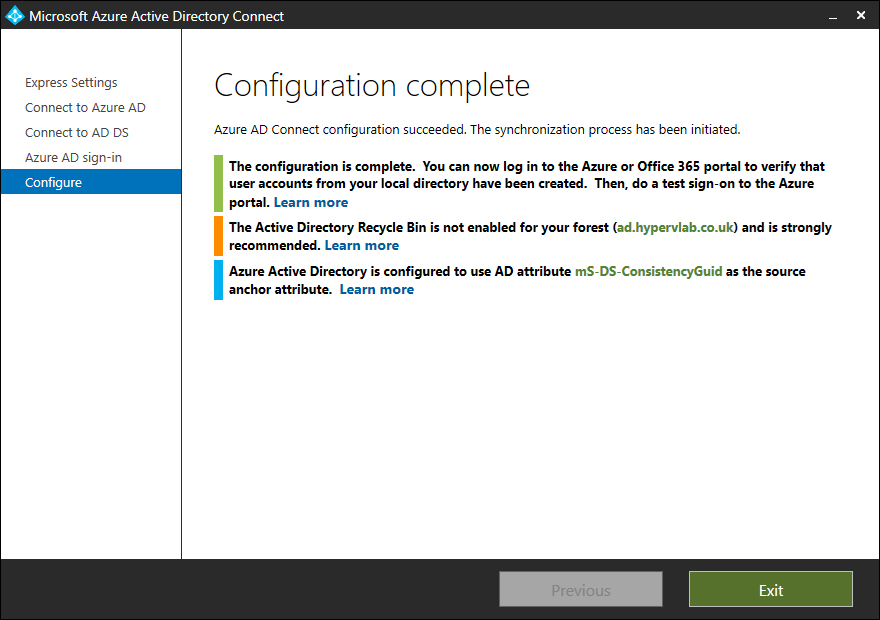Open Learn more link for configuration complete
The width and height of the screenshot is (880, 620).
[311, 202]
